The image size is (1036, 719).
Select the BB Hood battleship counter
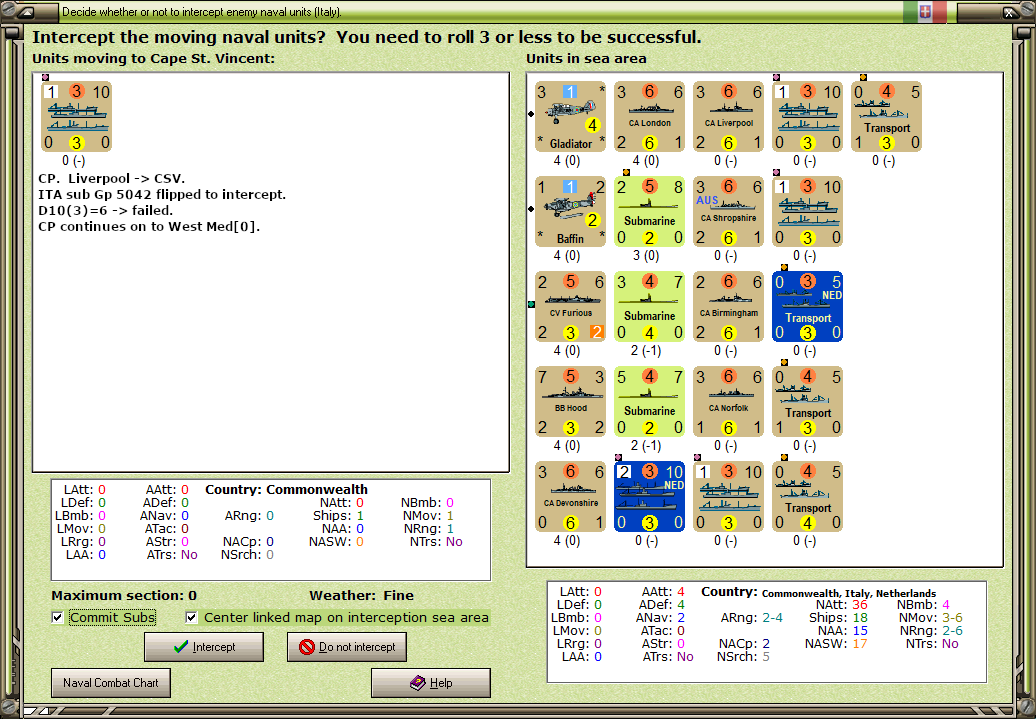coord(570,402)
